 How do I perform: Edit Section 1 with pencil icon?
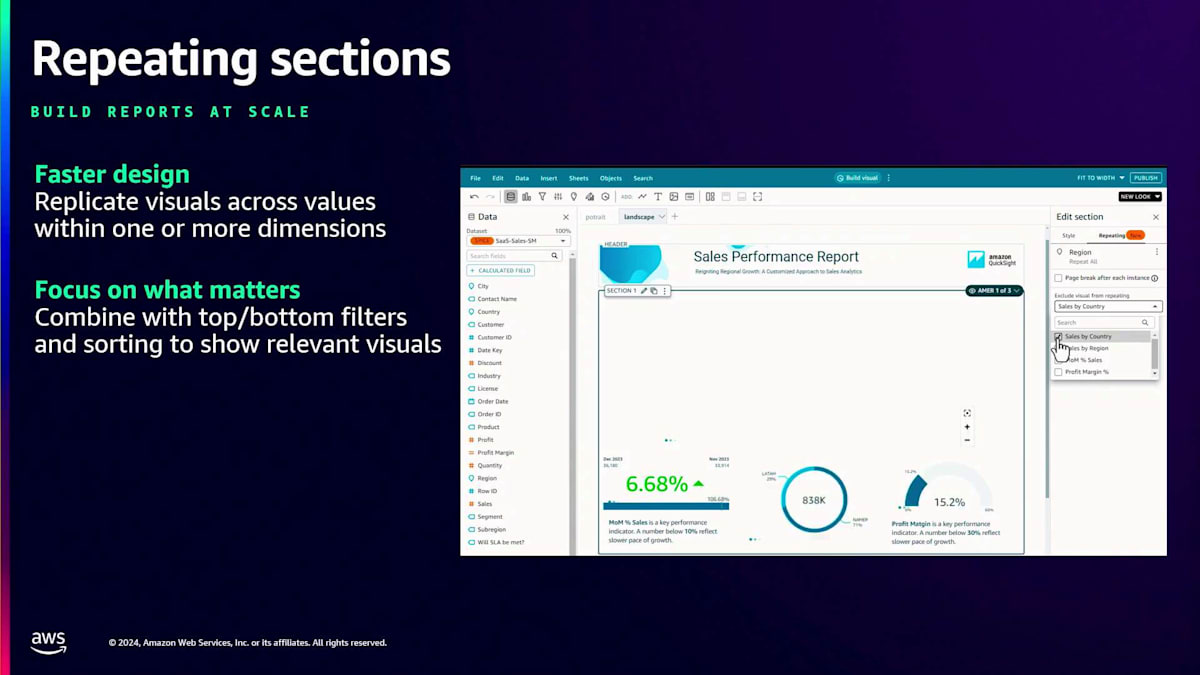click(x=644, y=291)
